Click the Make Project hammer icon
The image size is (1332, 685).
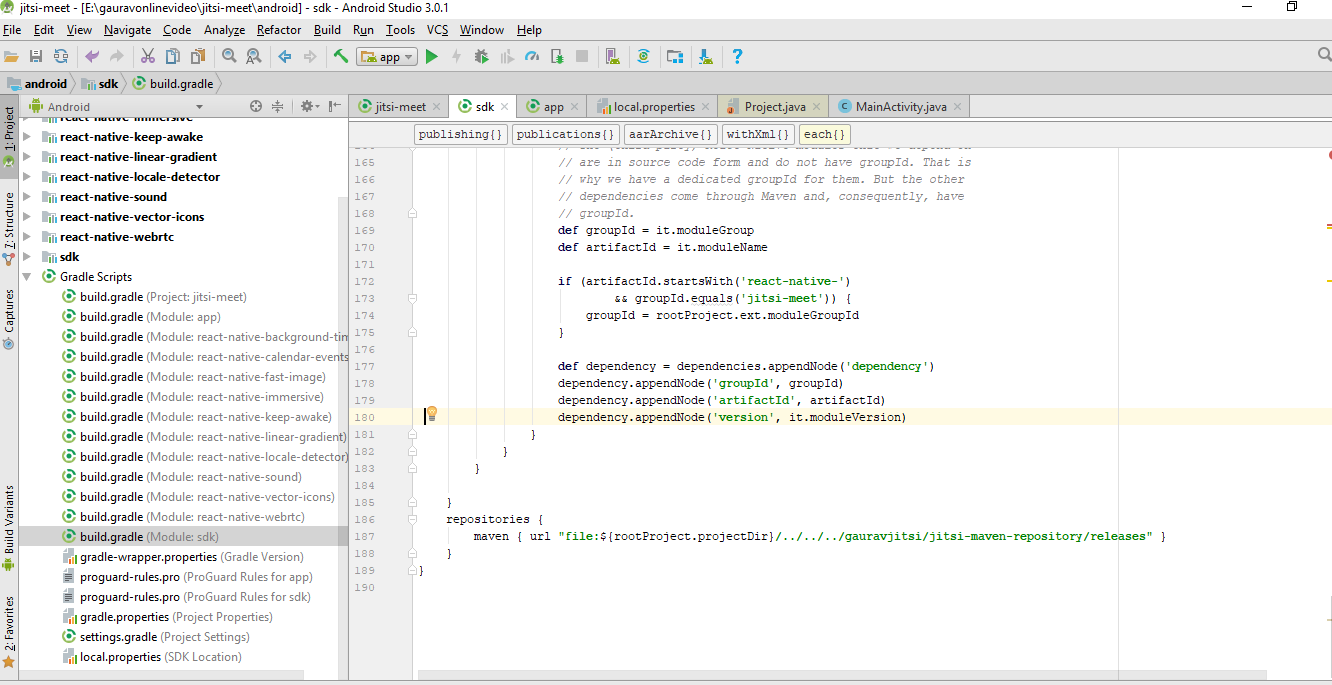tap(338, 57)
